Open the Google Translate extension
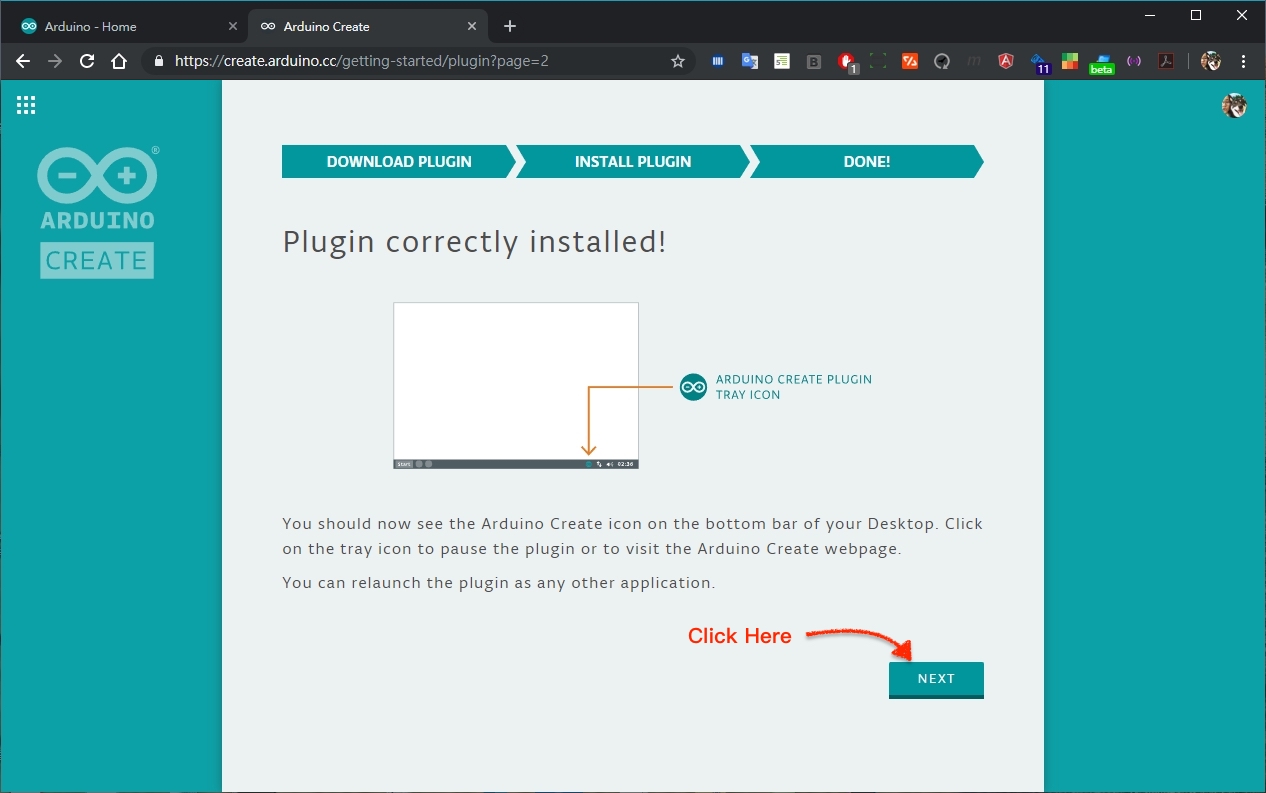This screenshot has width=1266, height=793. [750, 61]
